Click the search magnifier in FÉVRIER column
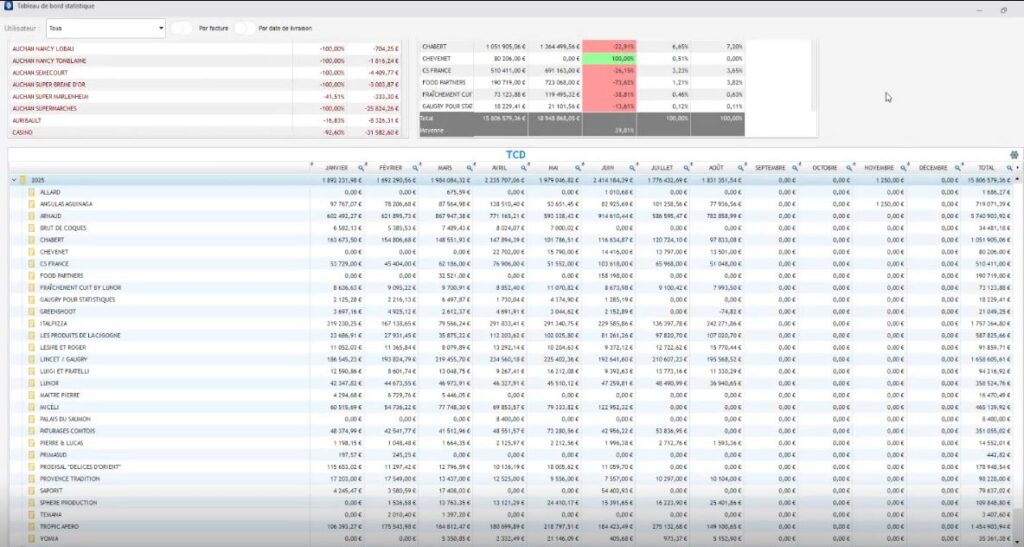This screenshot has width=1024, height=547. pyautogui.click(x=415, y=168)
